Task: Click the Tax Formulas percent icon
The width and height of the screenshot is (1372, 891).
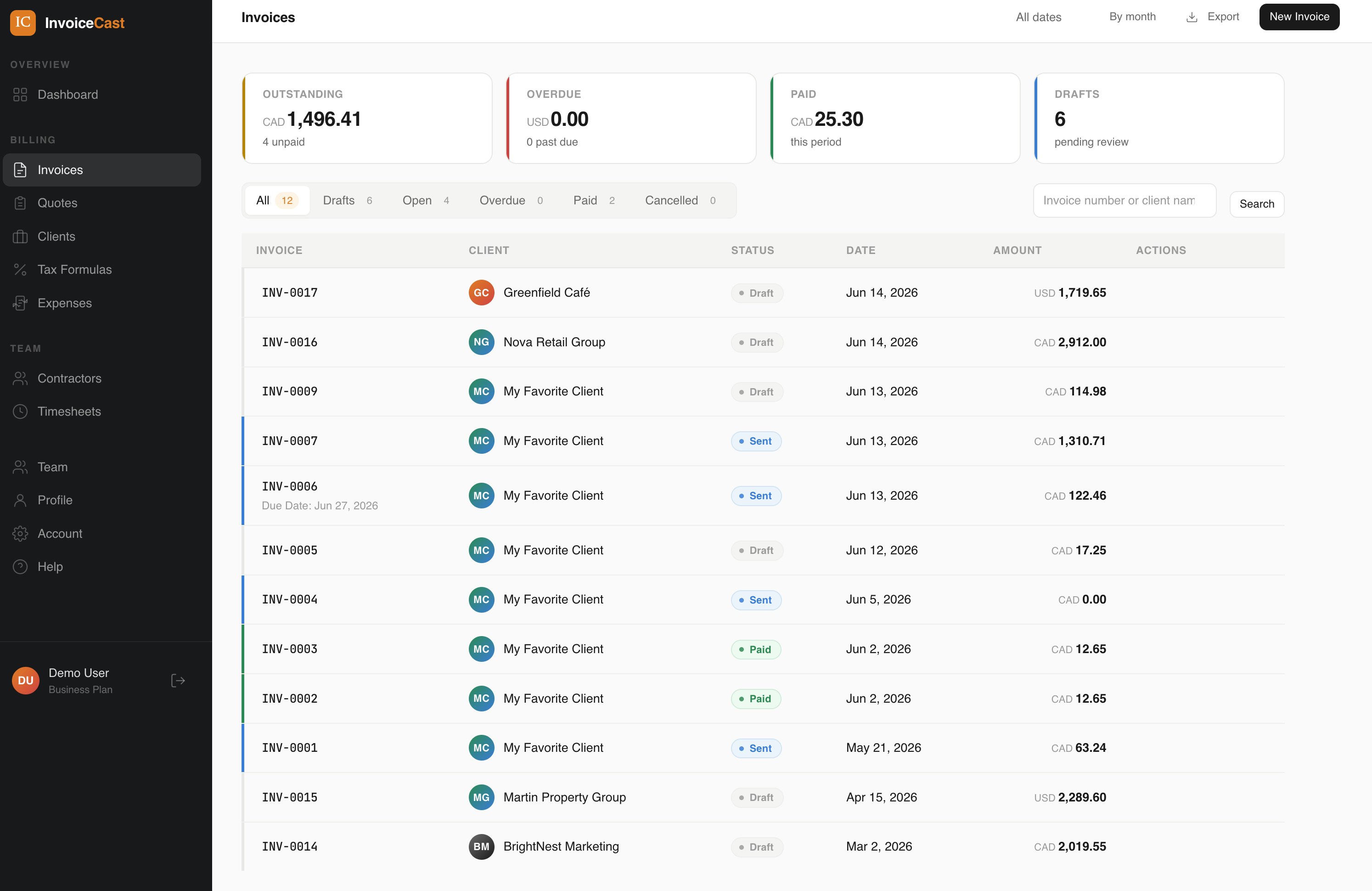Action: click(x=20, y=269)
